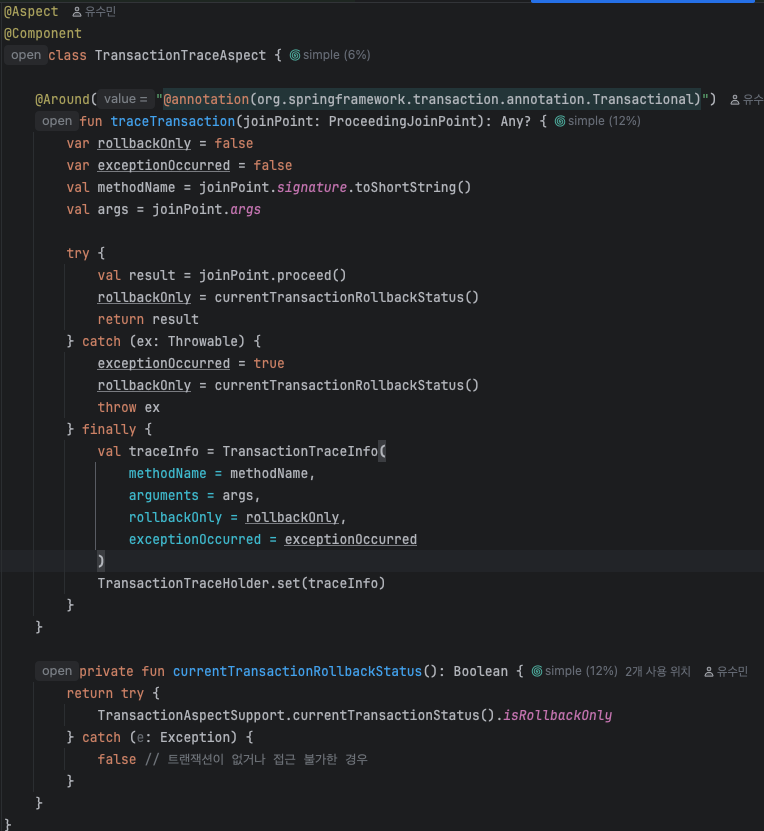Click the @annotation pointcut string

(432, 99)
